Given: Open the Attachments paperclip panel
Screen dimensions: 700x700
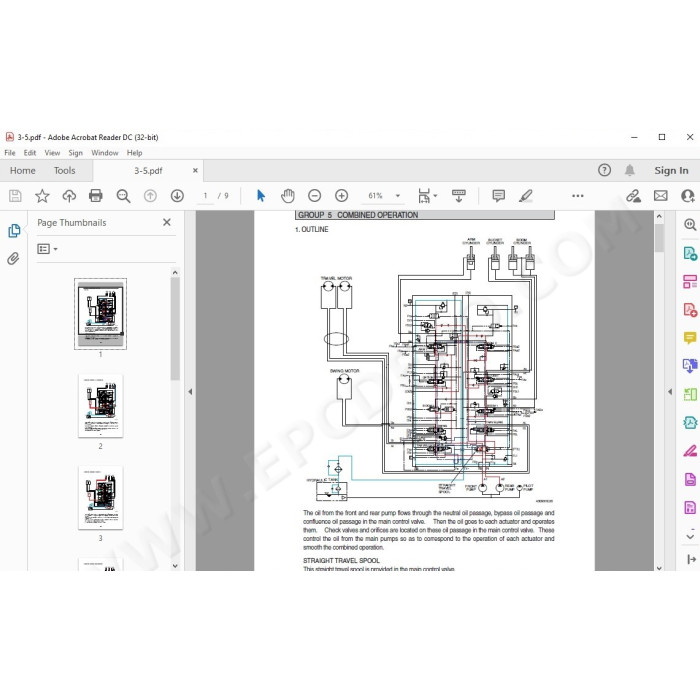Looking at the screenshot, I should [13, 258].
